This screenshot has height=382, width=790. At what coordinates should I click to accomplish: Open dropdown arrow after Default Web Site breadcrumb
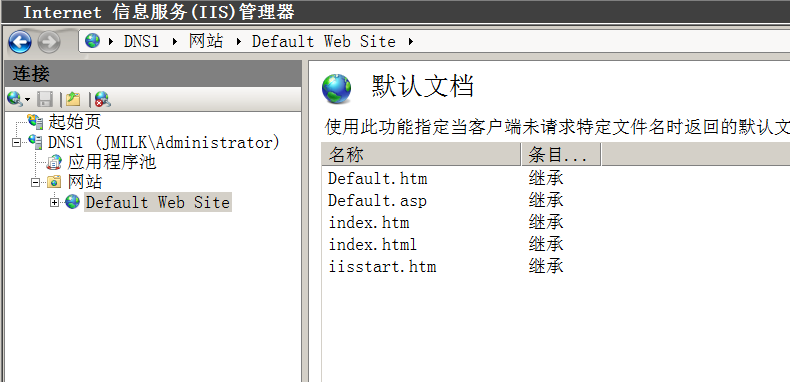tap(411, 41)
